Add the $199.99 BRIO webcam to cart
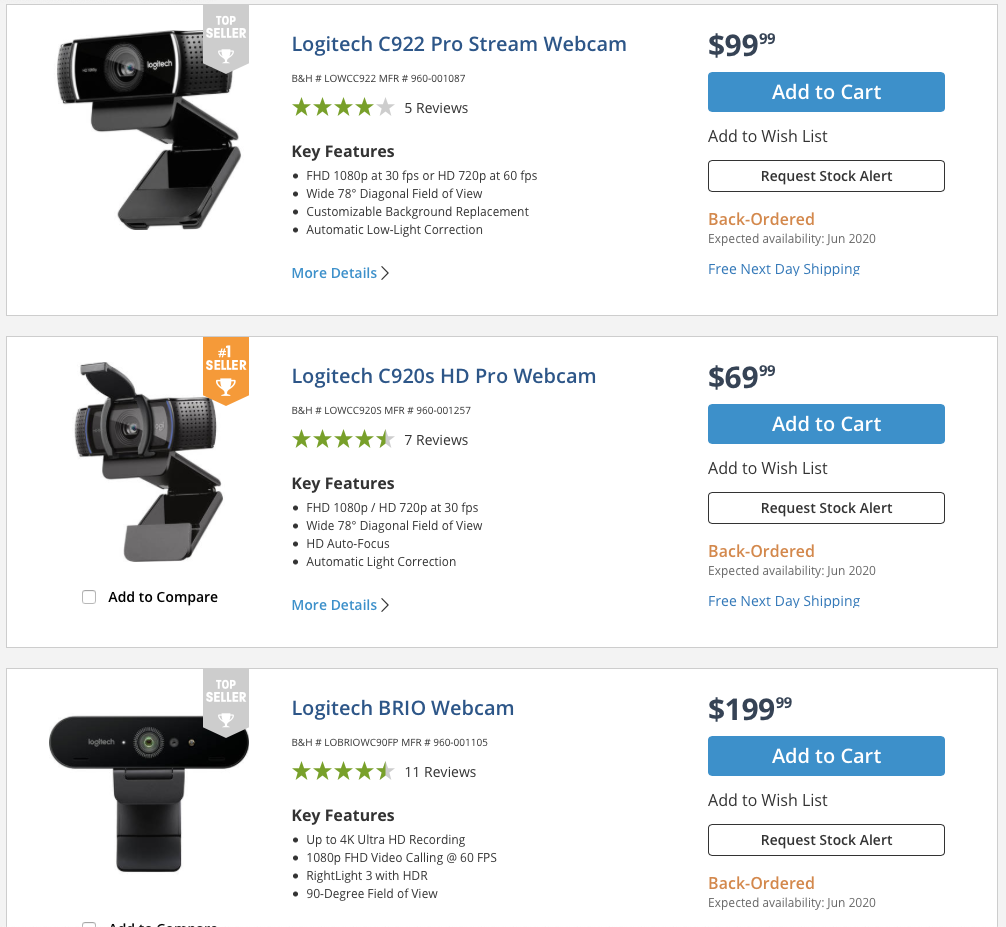The height and width of the screenshot is (927, 1006). [826, 756]
